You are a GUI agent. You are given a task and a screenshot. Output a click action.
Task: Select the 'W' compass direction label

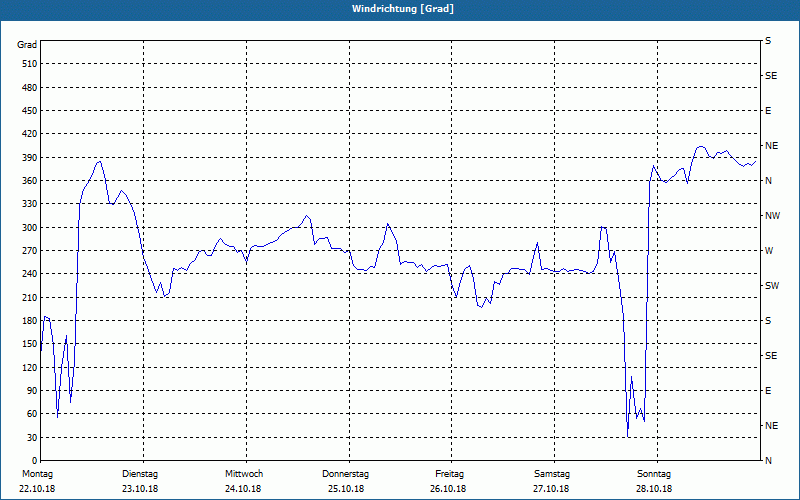(769, 251)
